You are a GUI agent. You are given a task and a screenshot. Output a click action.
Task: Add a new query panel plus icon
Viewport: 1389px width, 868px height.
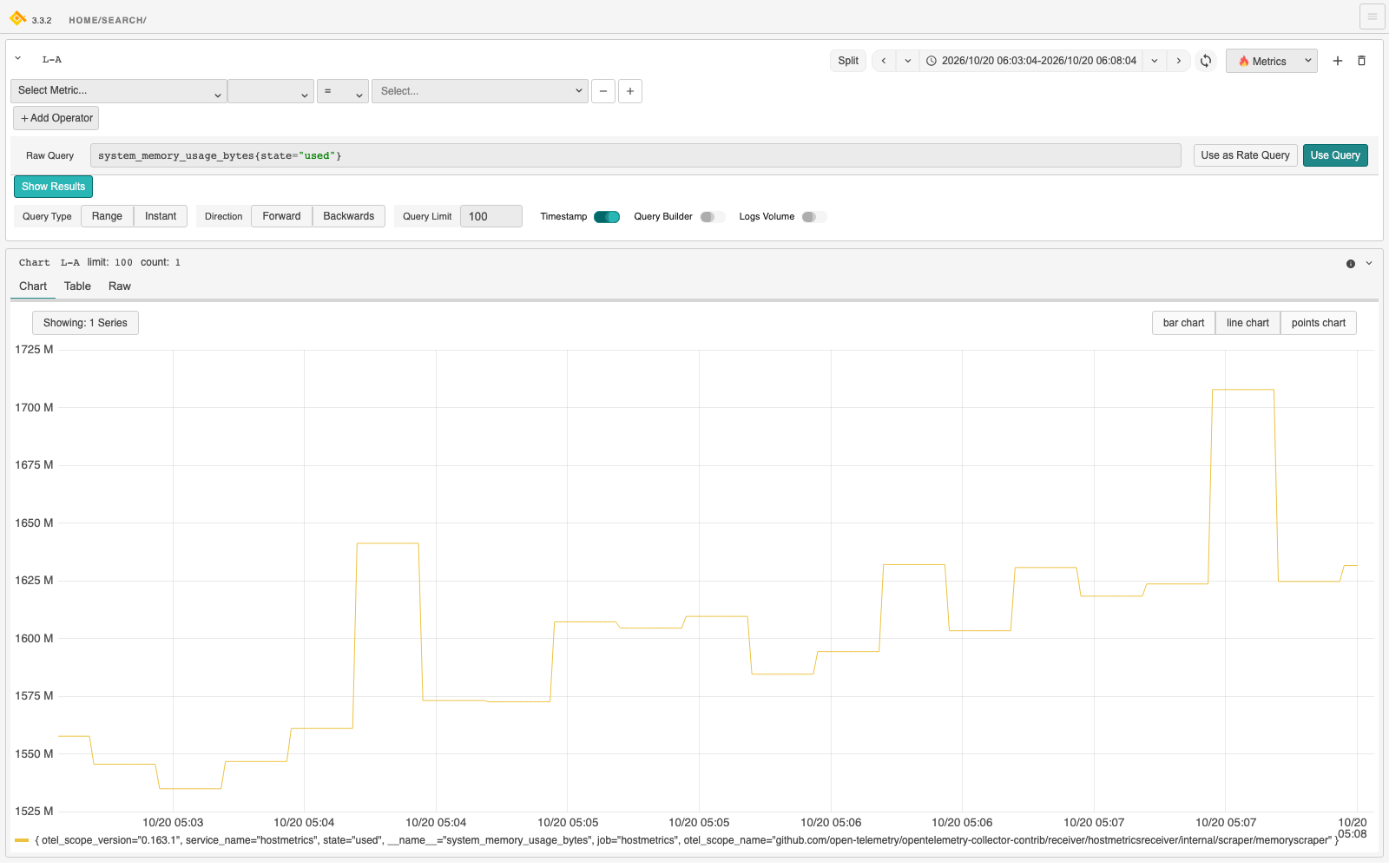click(x=1338, y=61)
